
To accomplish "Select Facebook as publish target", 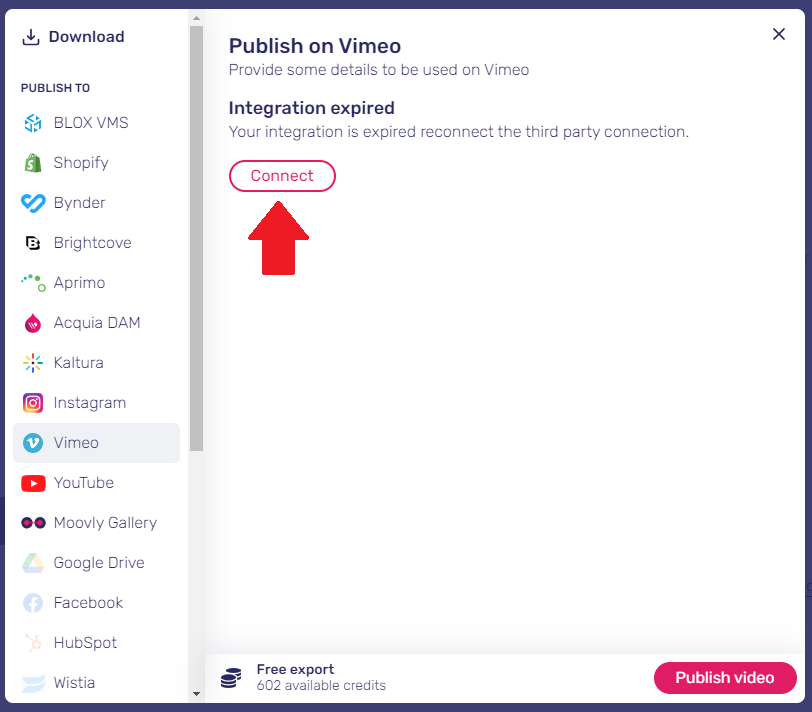I will (96, 603).
